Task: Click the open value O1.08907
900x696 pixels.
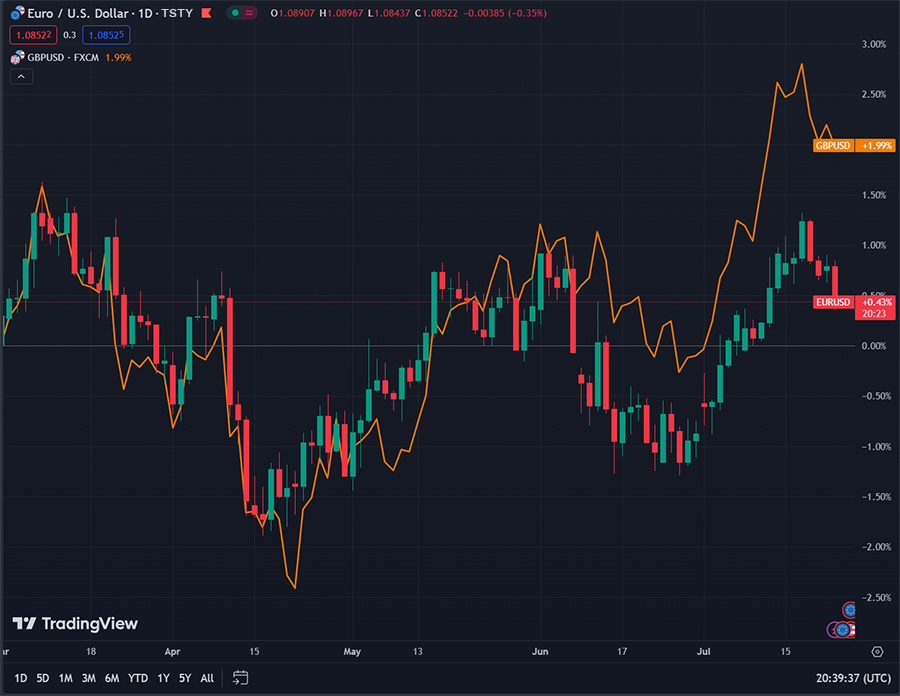Action: tap(293, 13)
